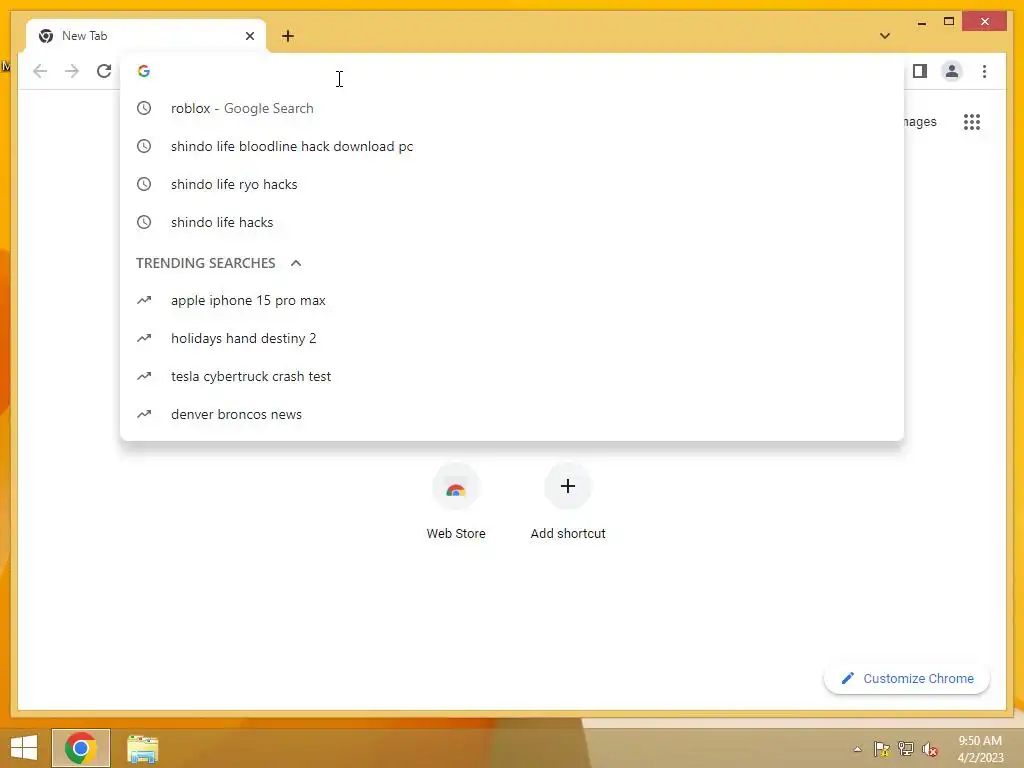Screen dimensions: 1024x768
Task: Open the Action Center flag icon
Action: [x=882, y=749]
